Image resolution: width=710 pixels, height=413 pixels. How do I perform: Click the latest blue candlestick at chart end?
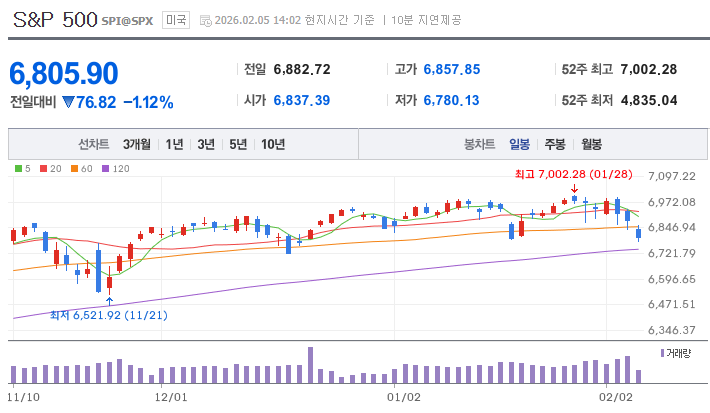click(x=638, y=233)
